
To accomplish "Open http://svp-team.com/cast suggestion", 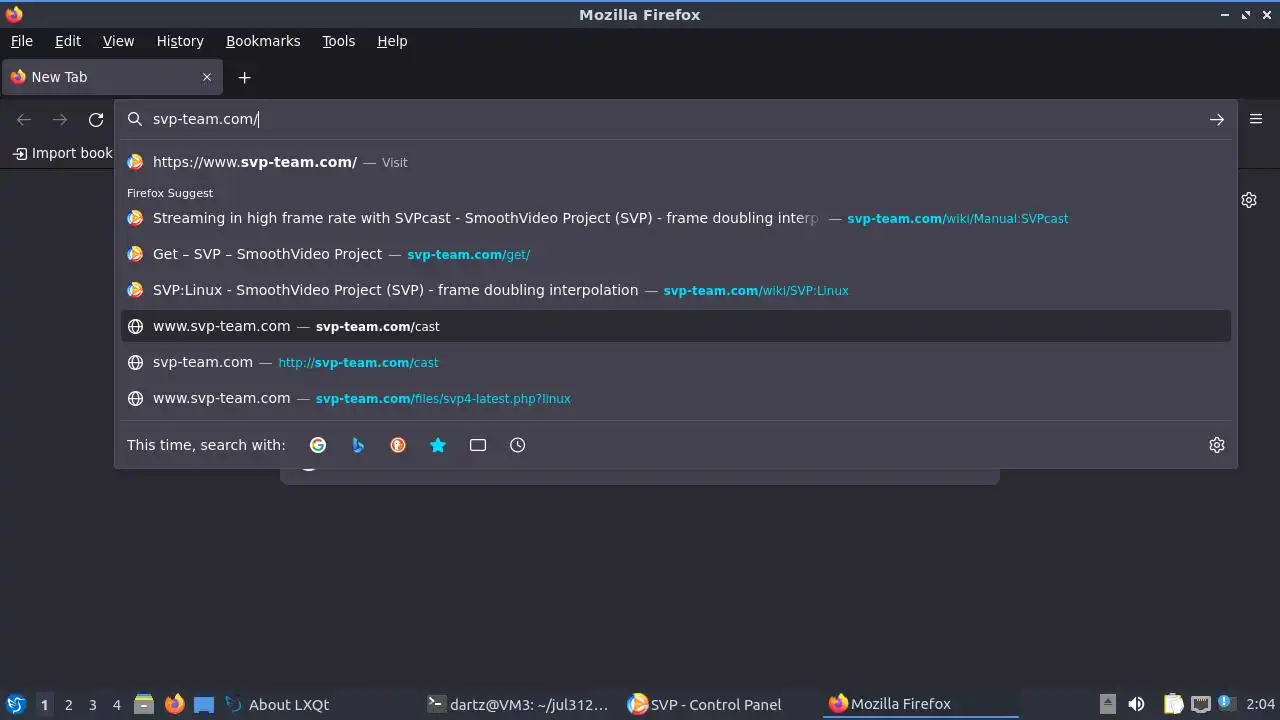I will [676, 362].
